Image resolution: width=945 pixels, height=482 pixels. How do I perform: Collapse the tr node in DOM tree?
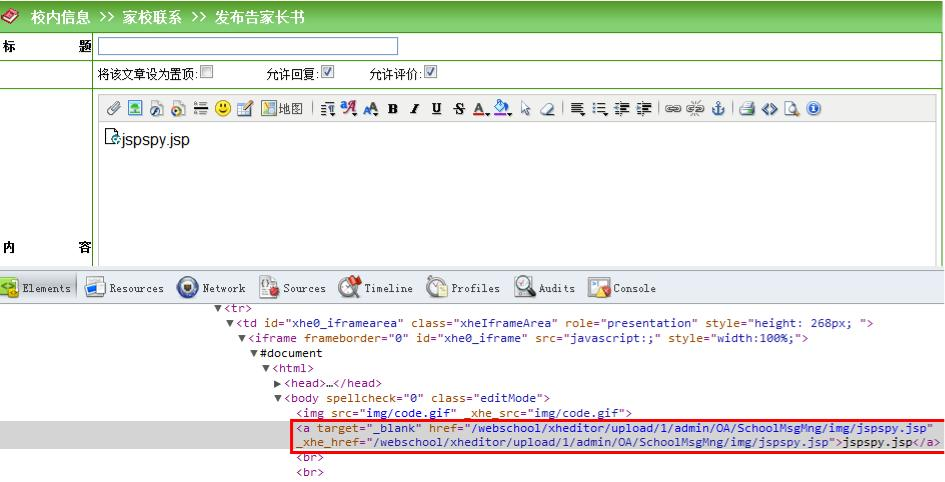[218, 308]
